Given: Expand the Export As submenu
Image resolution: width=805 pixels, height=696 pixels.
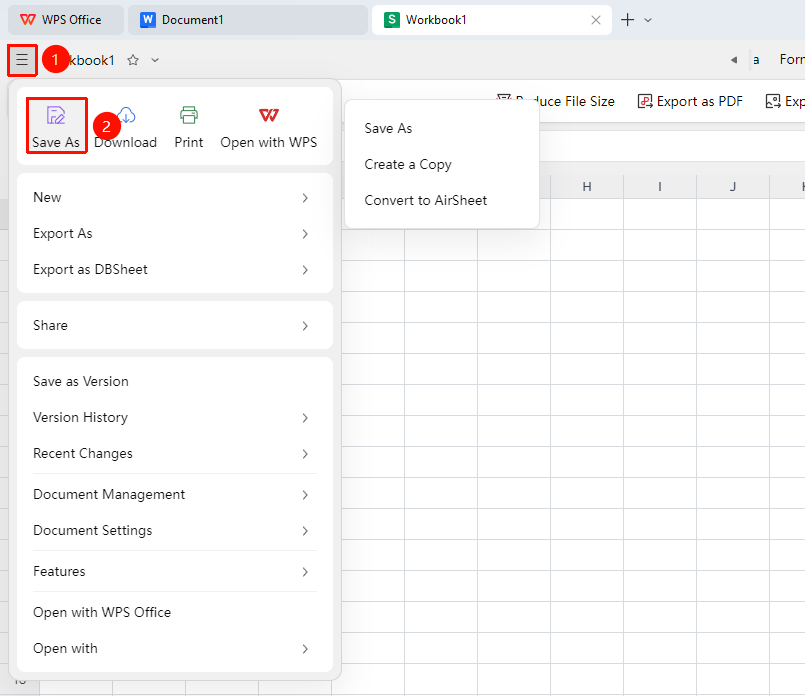Looking at the screenshot, I should (x=175, y=234).
